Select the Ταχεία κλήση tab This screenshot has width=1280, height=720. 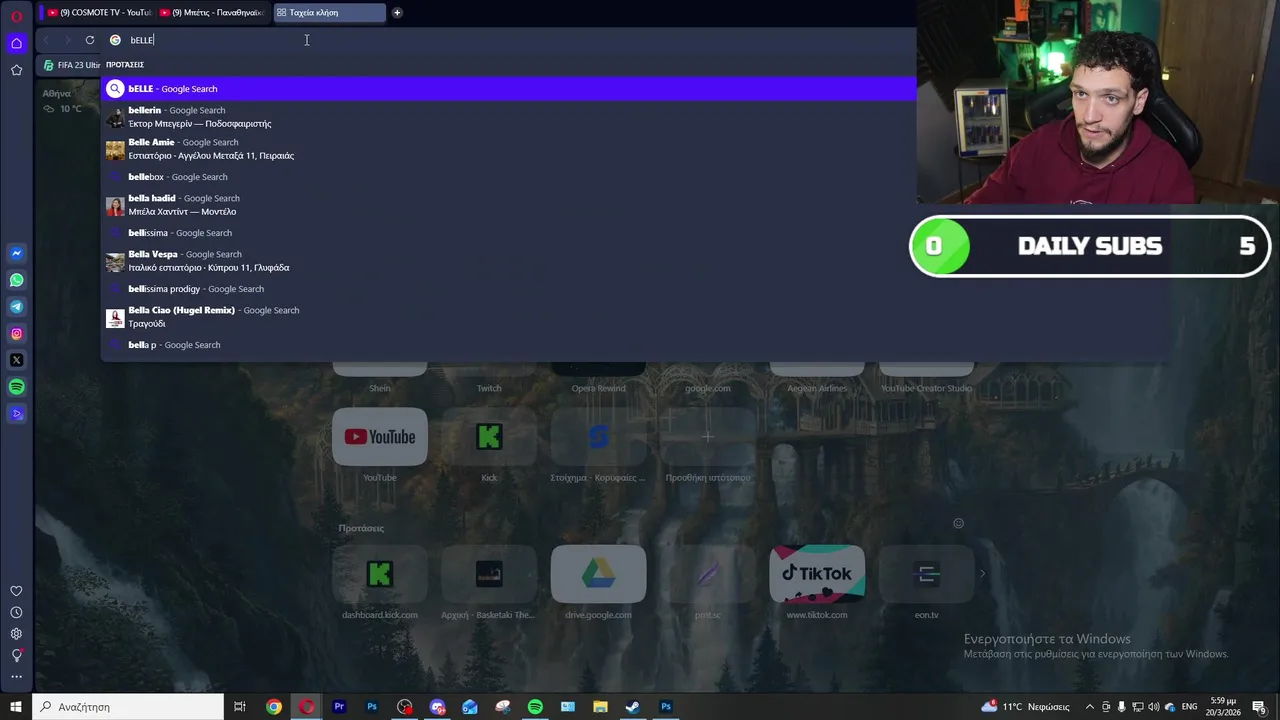(328, 13)
